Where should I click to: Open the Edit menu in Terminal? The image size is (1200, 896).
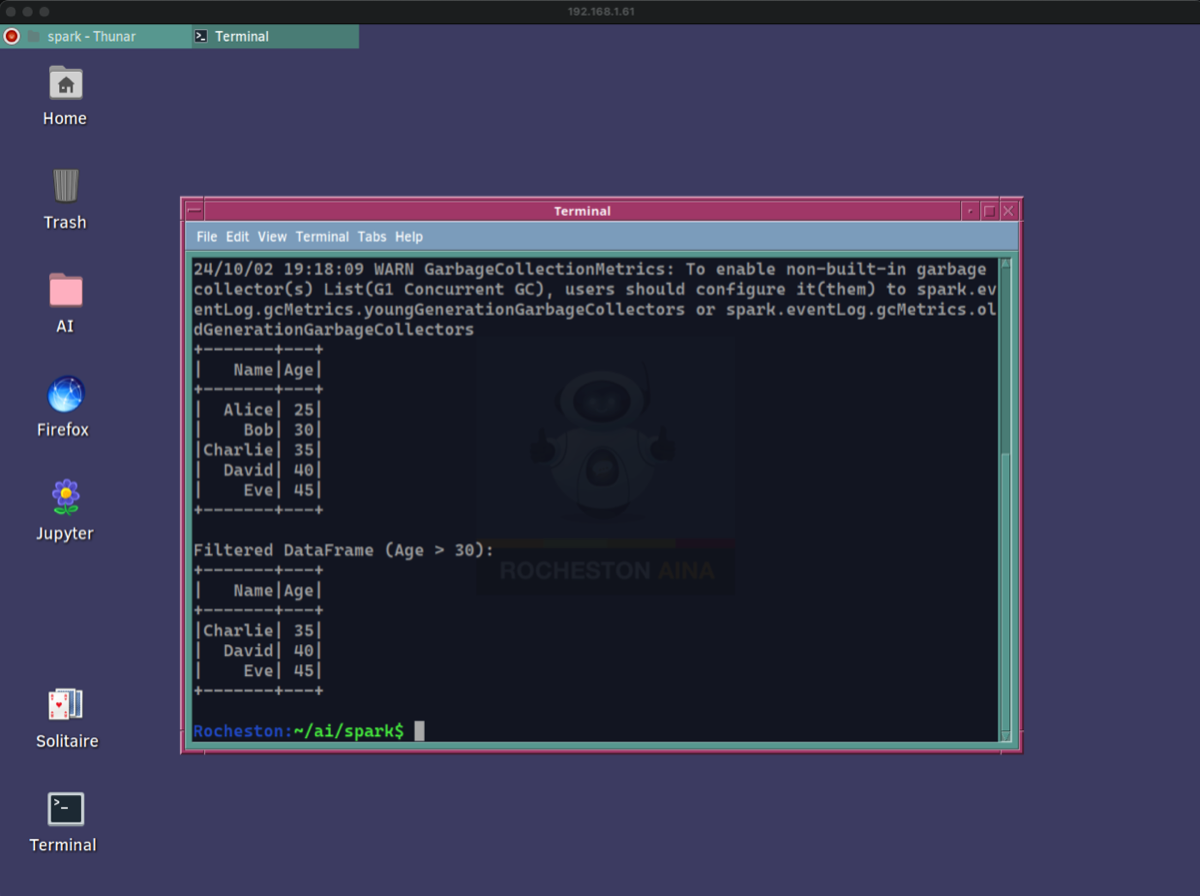coord(237,237)
